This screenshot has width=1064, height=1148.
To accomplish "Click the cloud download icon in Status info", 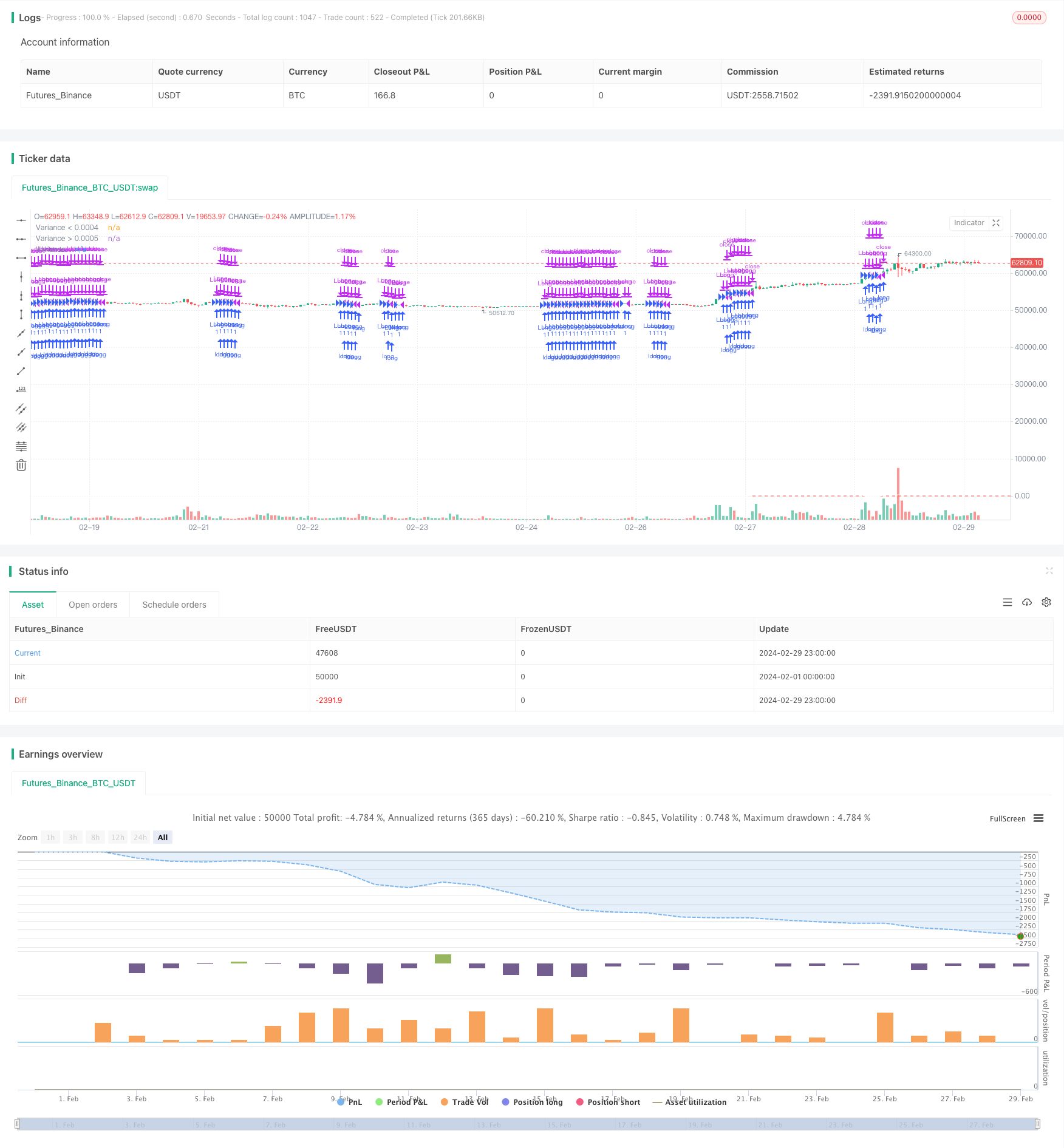I will pyautogui.click(x=1027, y=602).
